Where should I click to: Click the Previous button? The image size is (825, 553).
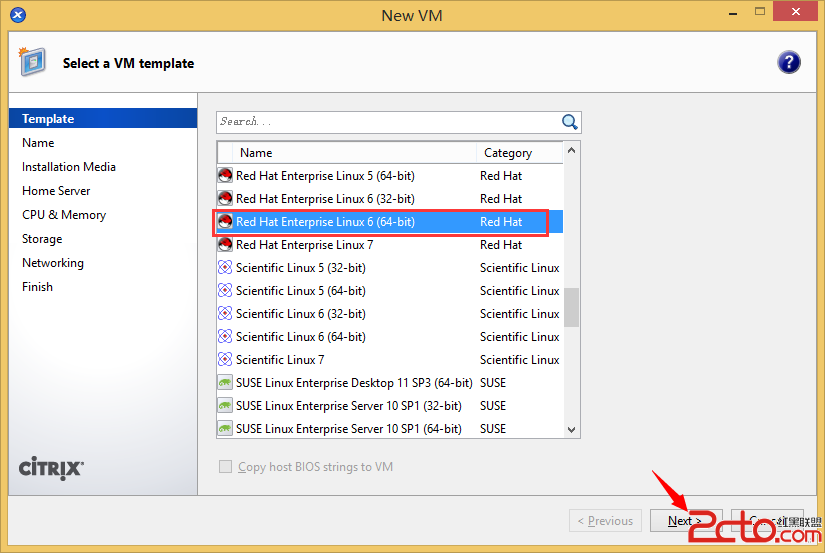(605, 520)
